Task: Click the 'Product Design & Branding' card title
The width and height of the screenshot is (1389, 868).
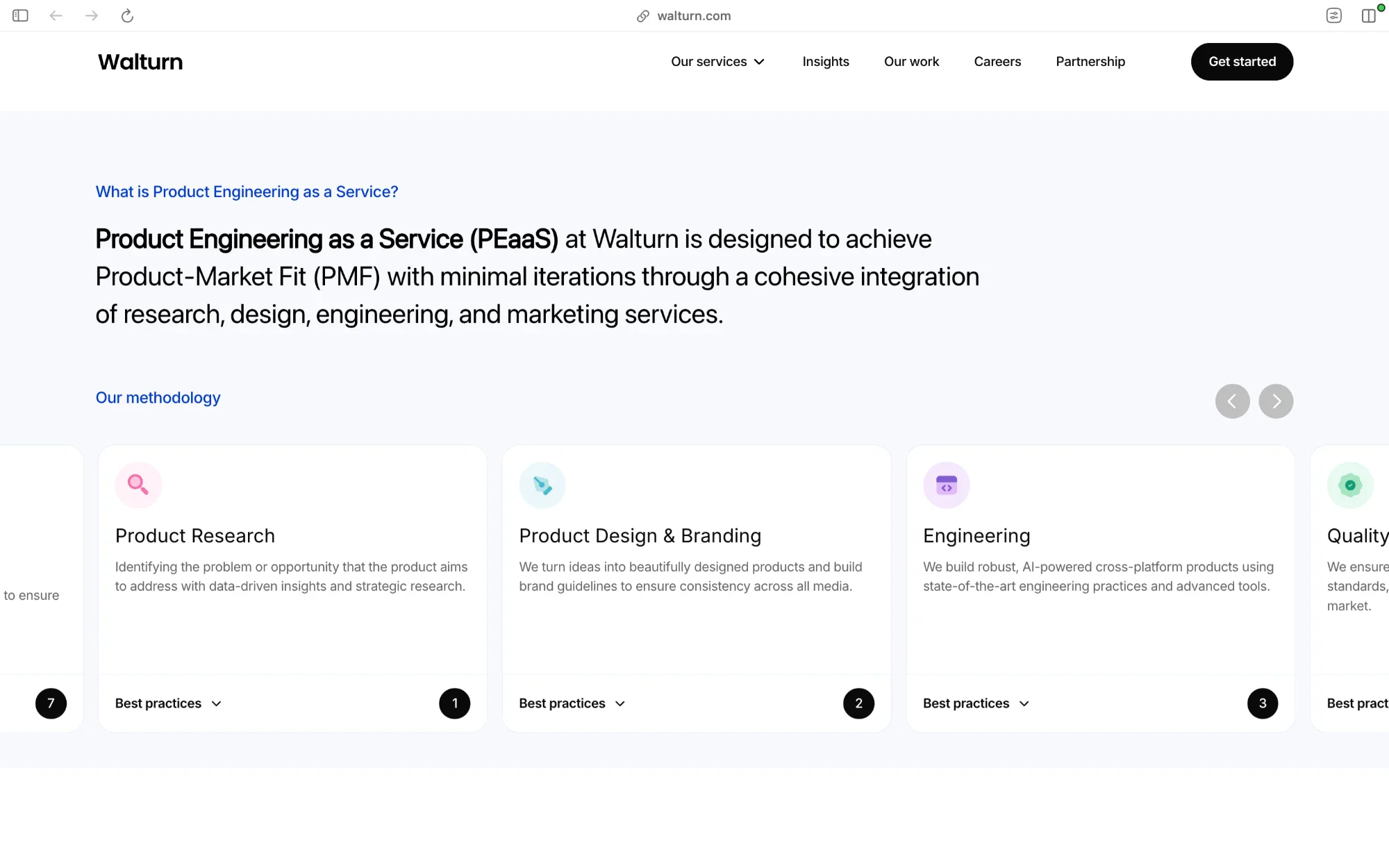Action: point(640,536)
